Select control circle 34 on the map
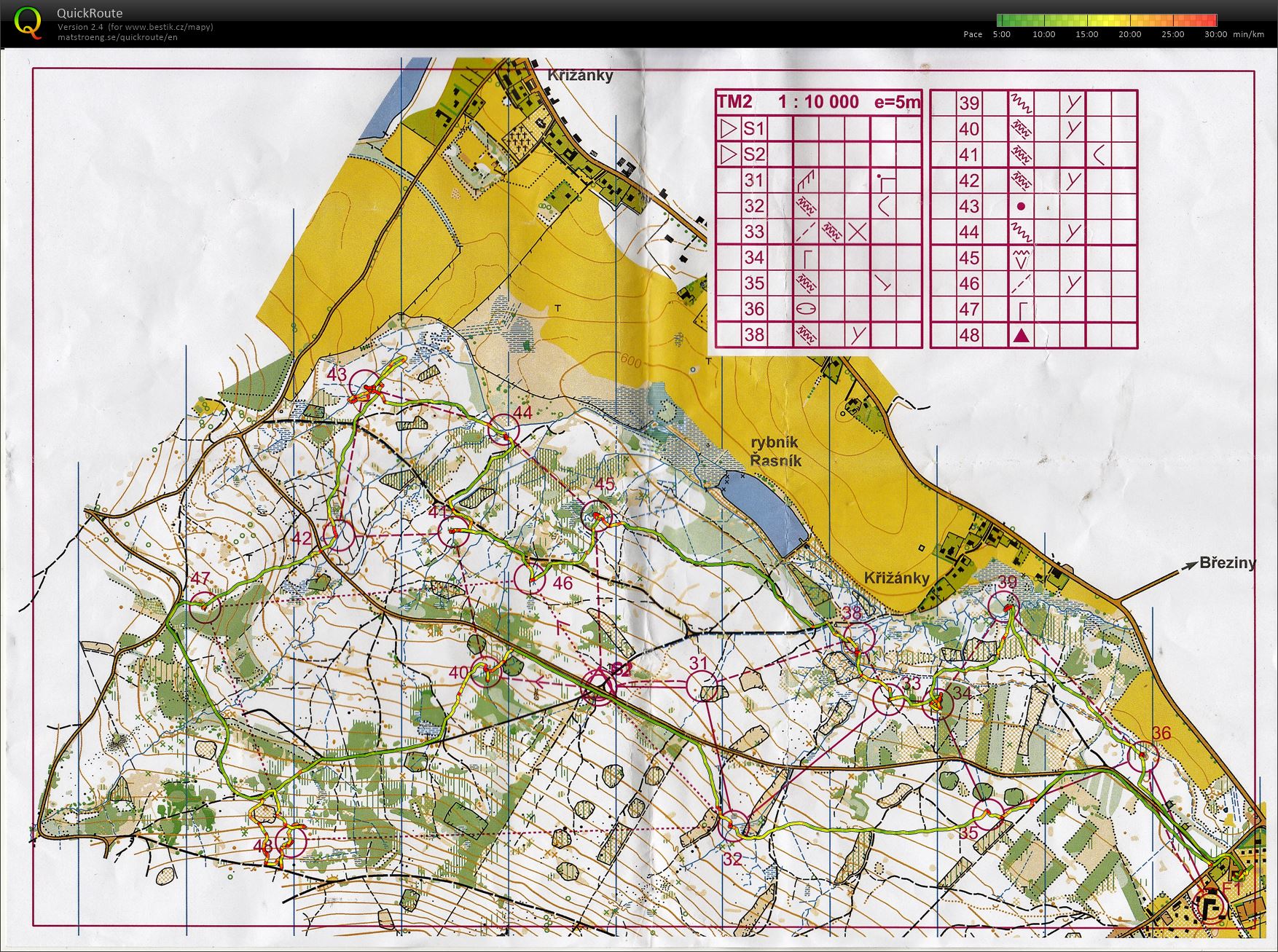 click(938, 704)
